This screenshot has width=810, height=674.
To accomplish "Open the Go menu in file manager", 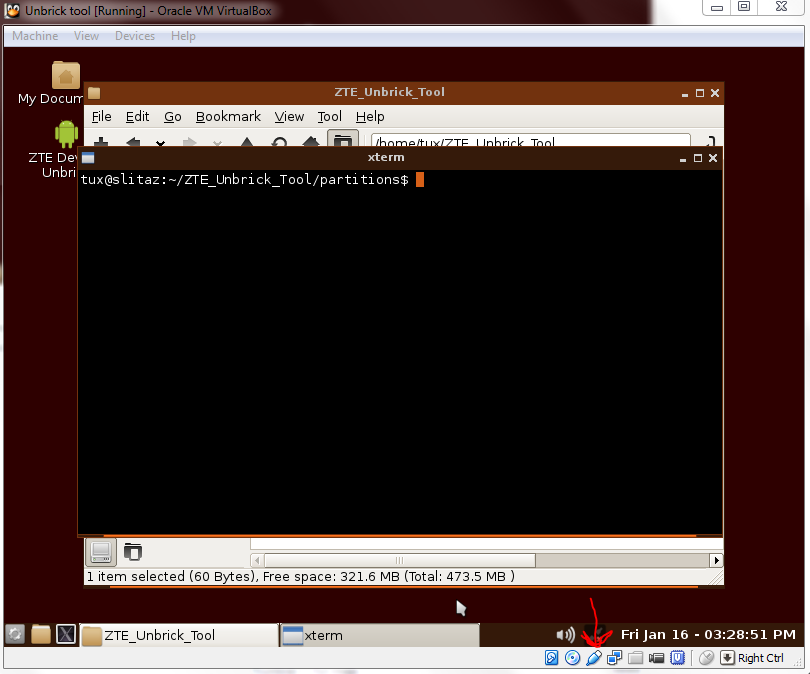I will pyautogui.click(x=173, y=117).
